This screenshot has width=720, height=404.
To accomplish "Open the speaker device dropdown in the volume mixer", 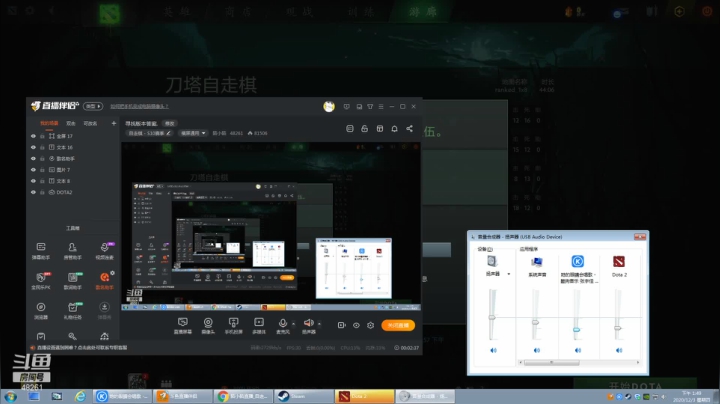I will pyautogui.click(x=509, y=274).
